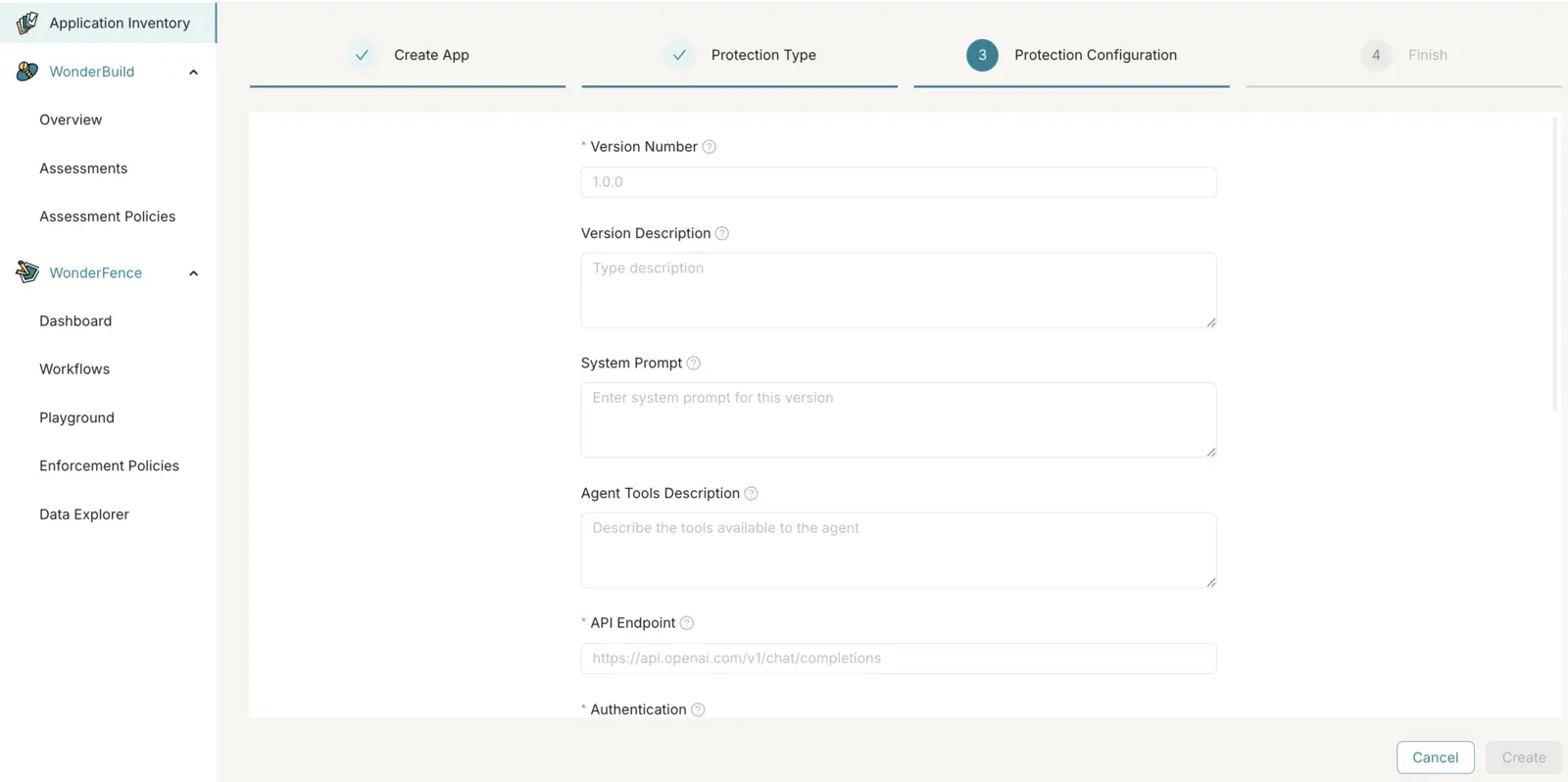Screen dimensions: 1568x782
Task: Collapse the WonderFence section
Action: [194, 273]
